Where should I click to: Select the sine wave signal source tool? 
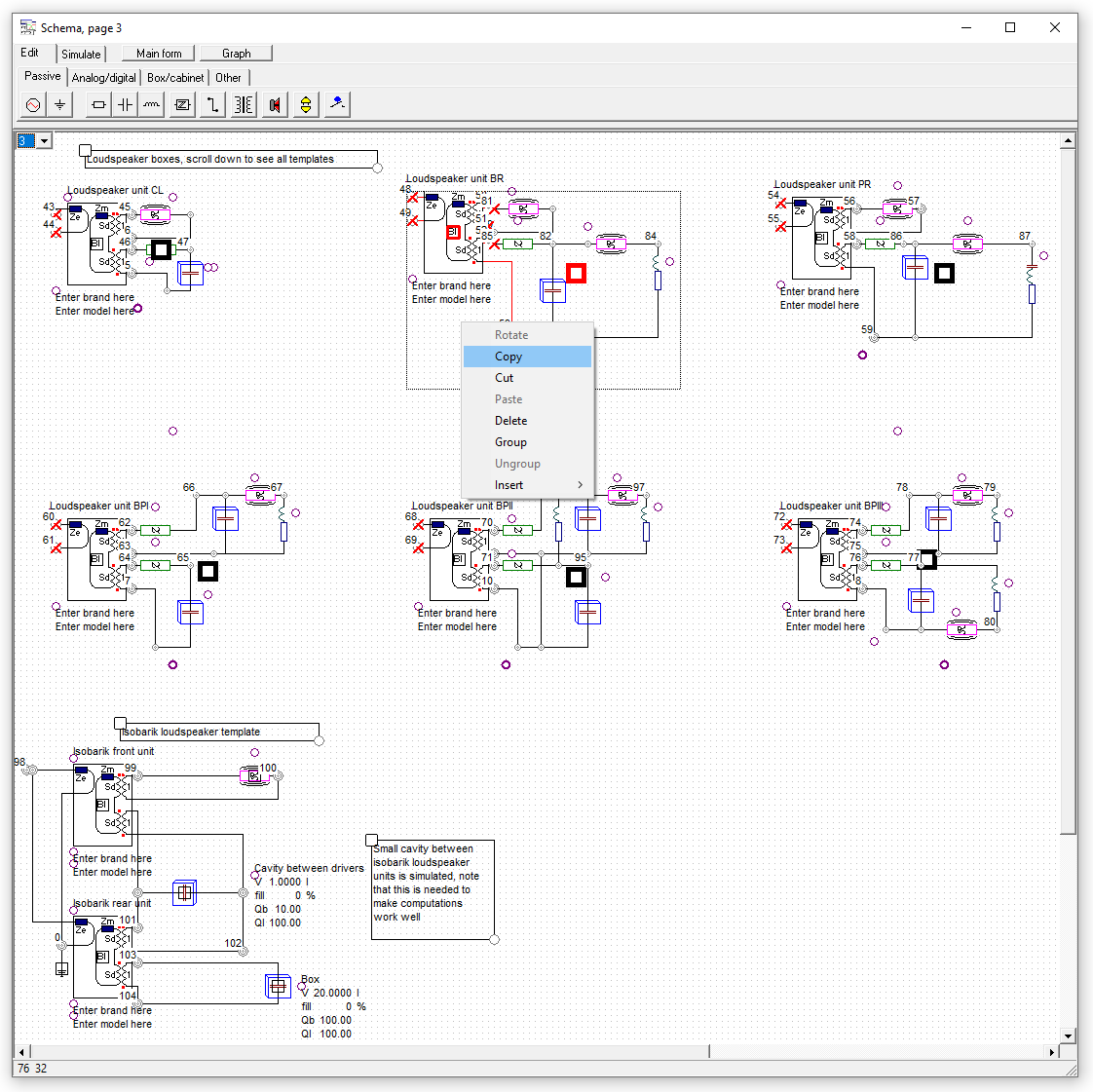point(32,104)
